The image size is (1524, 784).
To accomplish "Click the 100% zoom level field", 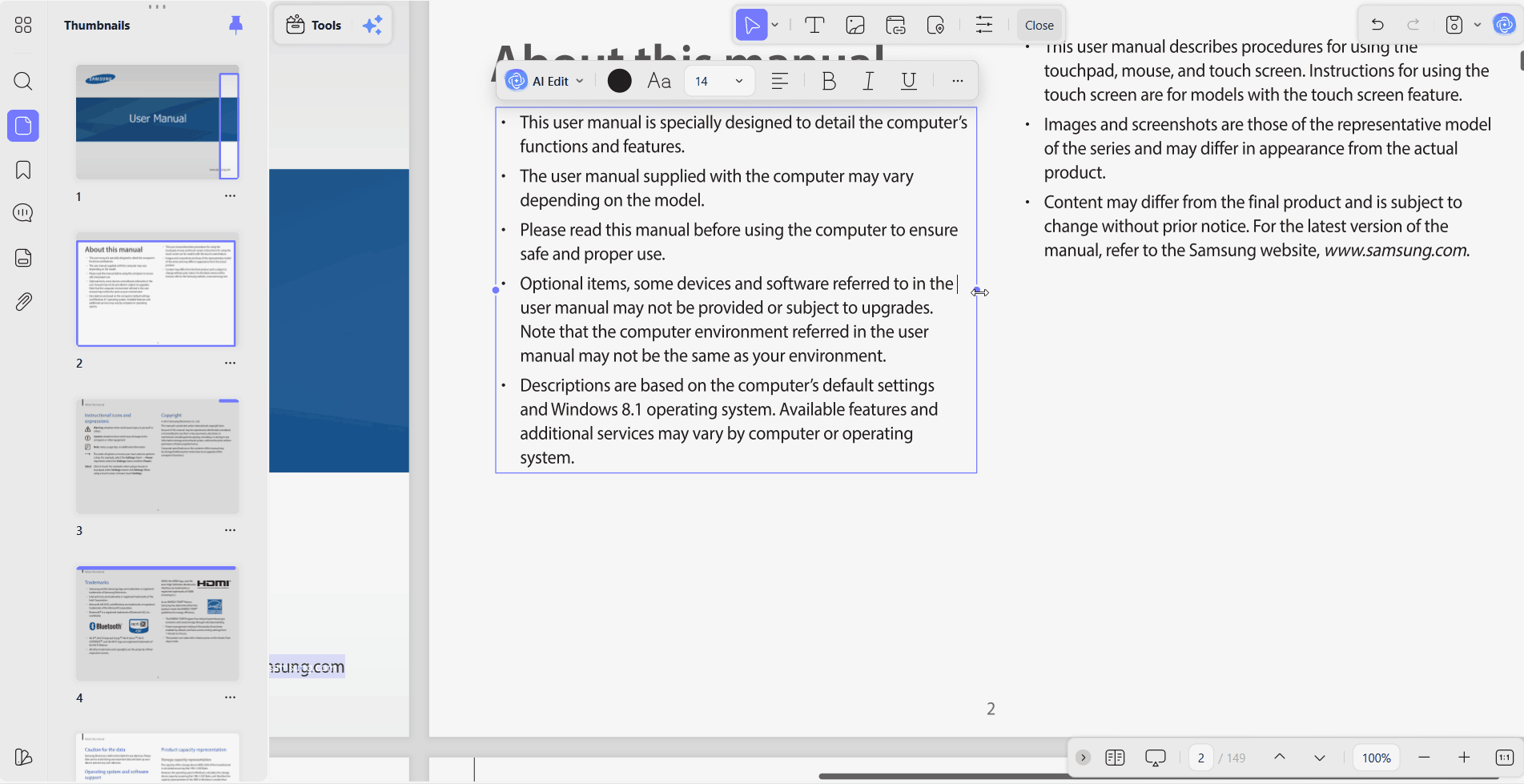I will (1376, 758).
